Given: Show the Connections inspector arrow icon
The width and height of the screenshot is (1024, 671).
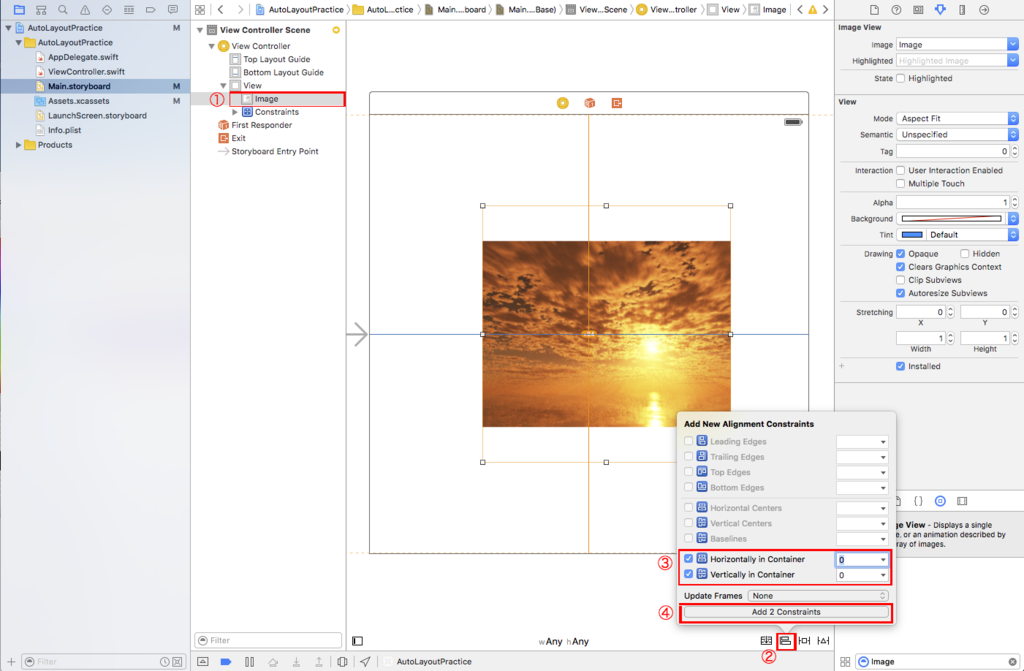Looking at the screenshot, I should point(984,10).
